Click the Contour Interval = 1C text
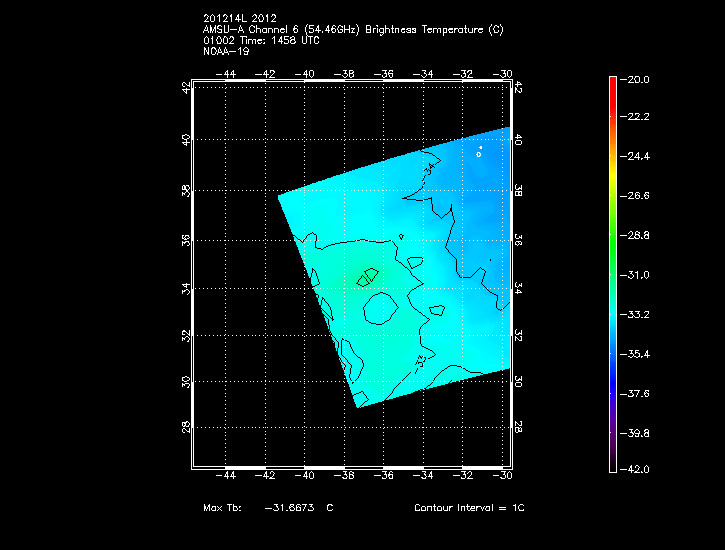 469,508
